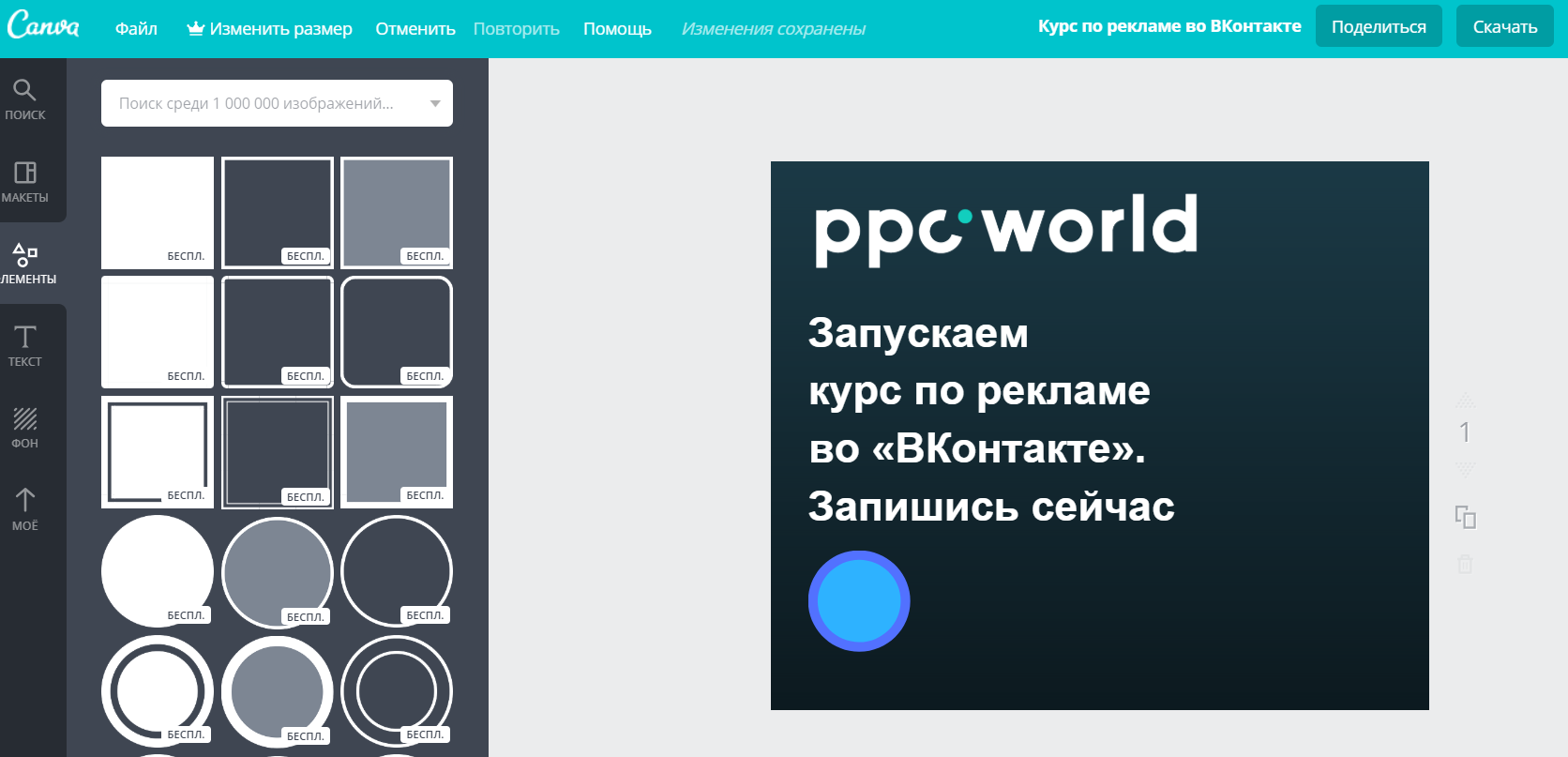Duplicate the page with copy icon

(1465, 517)
